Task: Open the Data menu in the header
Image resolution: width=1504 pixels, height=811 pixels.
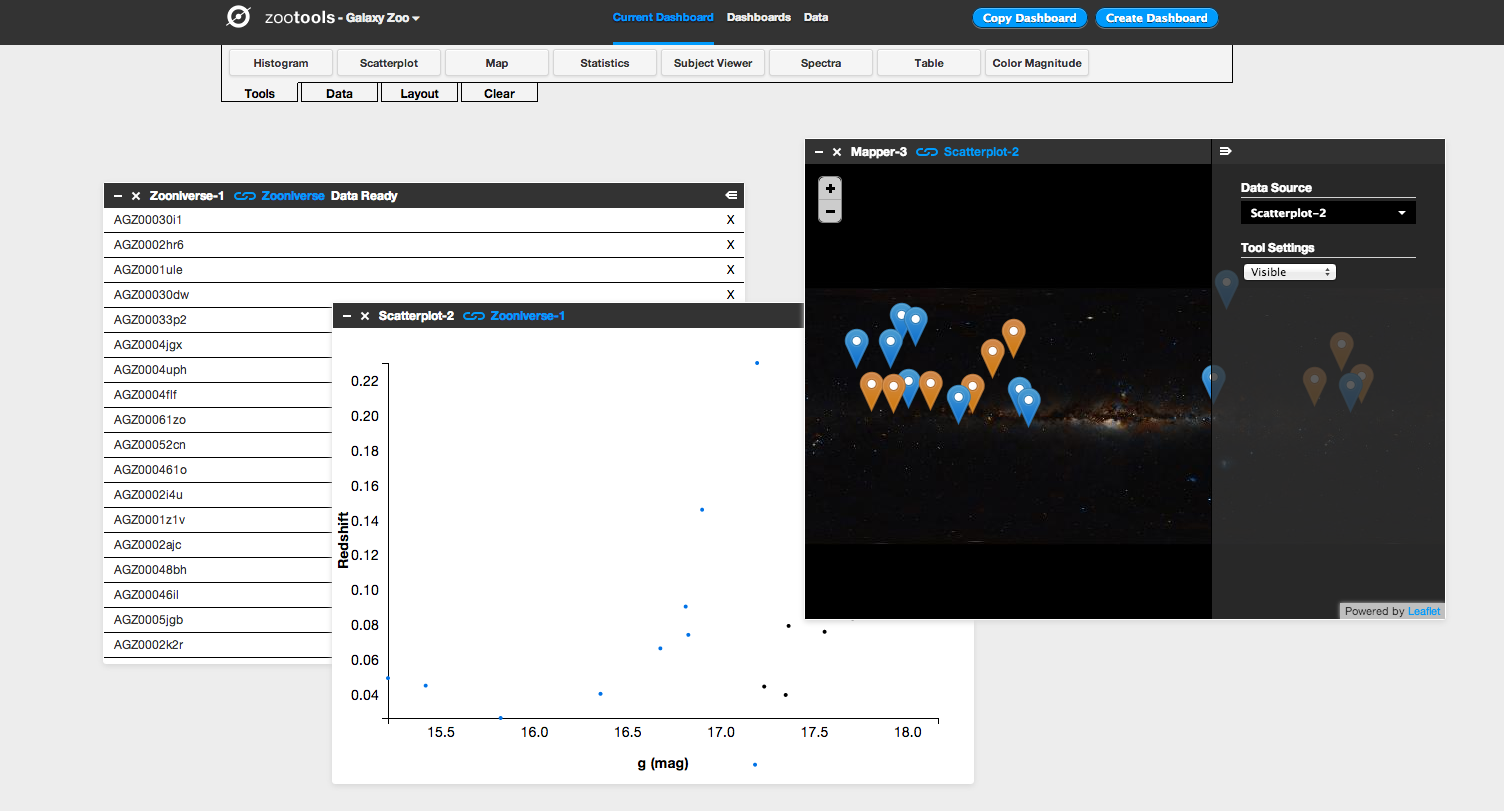Action: coord(816,17)
